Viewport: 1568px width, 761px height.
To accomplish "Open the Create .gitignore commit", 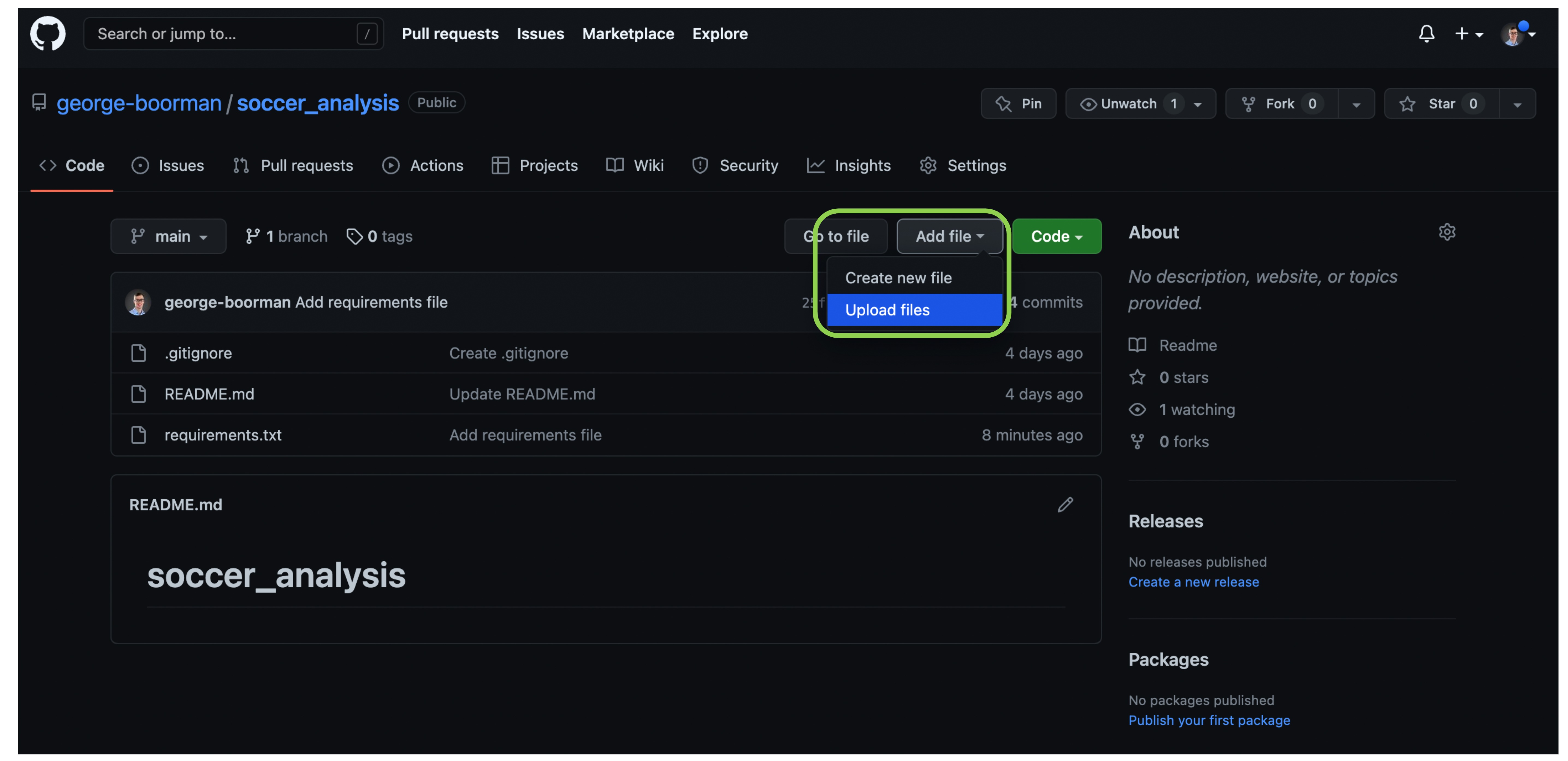I will pyautogui.click(x=508, y=353).
